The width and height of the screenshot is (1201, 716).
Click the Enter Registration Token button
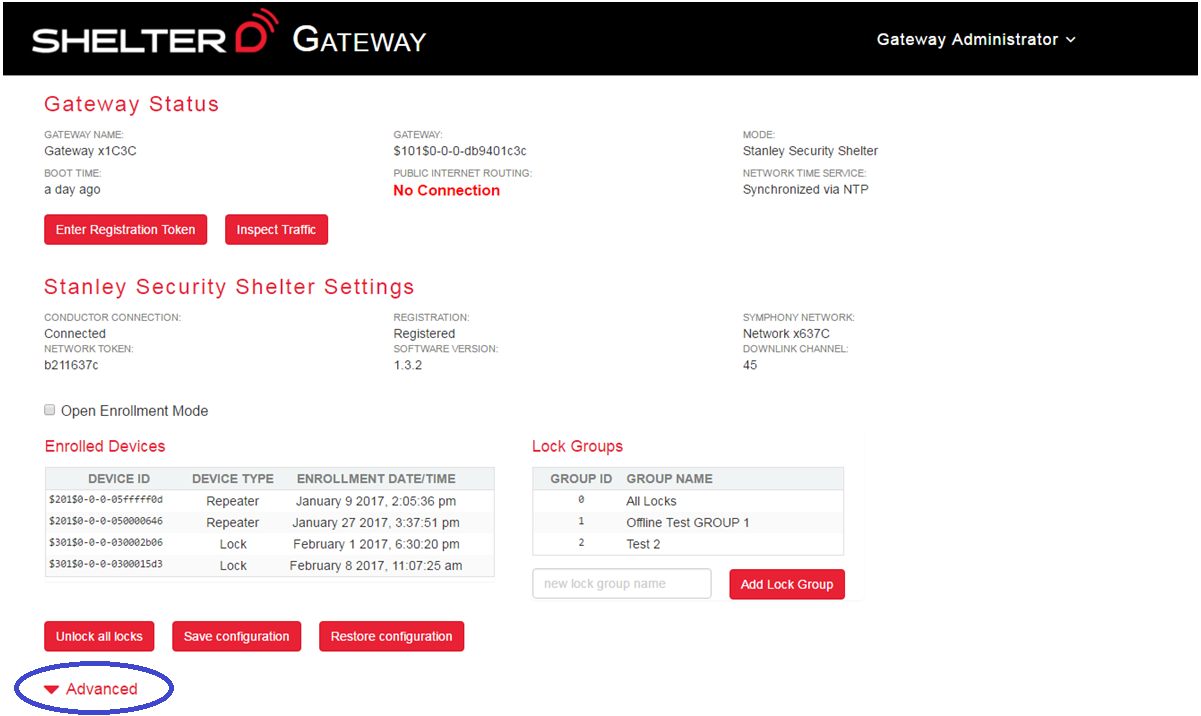(x=126, y=229)
